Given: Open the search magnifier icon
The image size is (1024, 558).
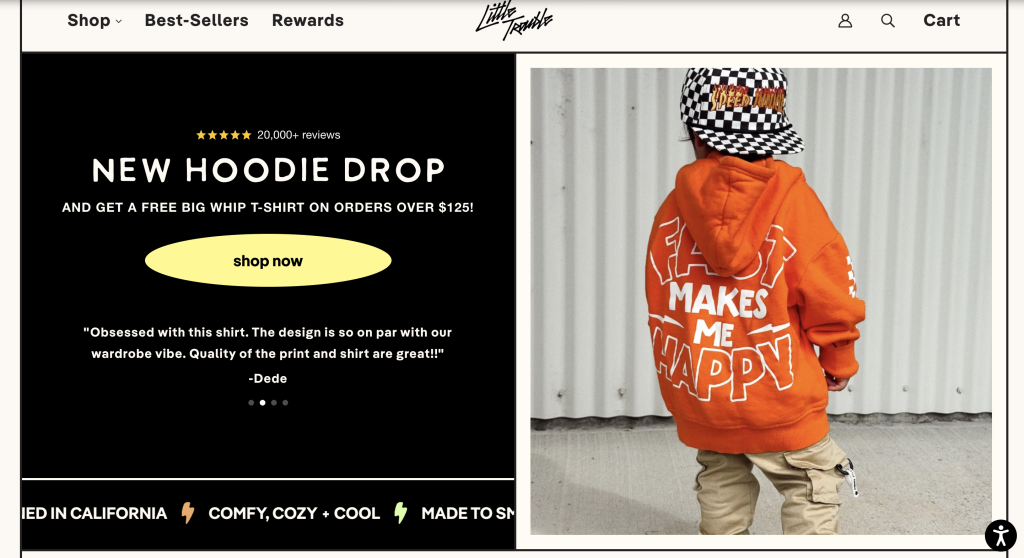Looking at the screenshot, I should [x=888, y=21].
